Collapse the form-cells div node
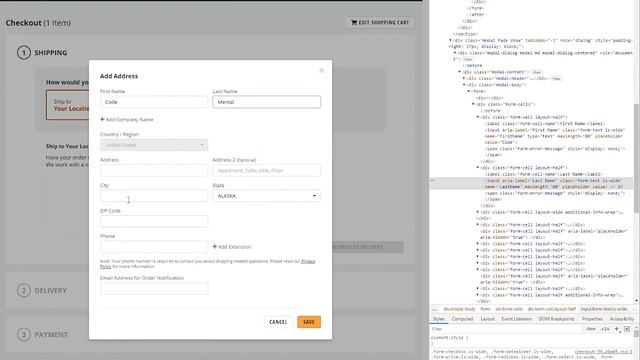The image size is (640, 360). tap(473, 104)
